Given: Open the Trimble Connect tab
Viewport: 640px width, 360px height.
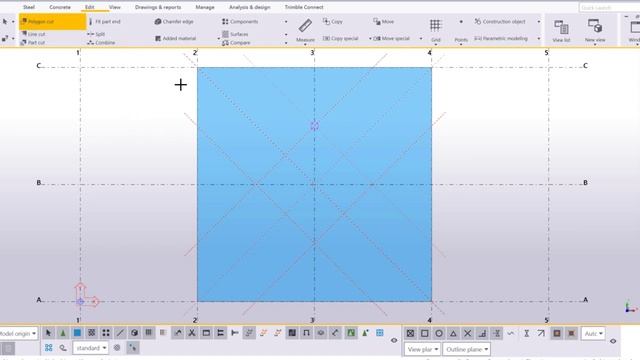Looking at the screenshot, I should coord(304,7).
